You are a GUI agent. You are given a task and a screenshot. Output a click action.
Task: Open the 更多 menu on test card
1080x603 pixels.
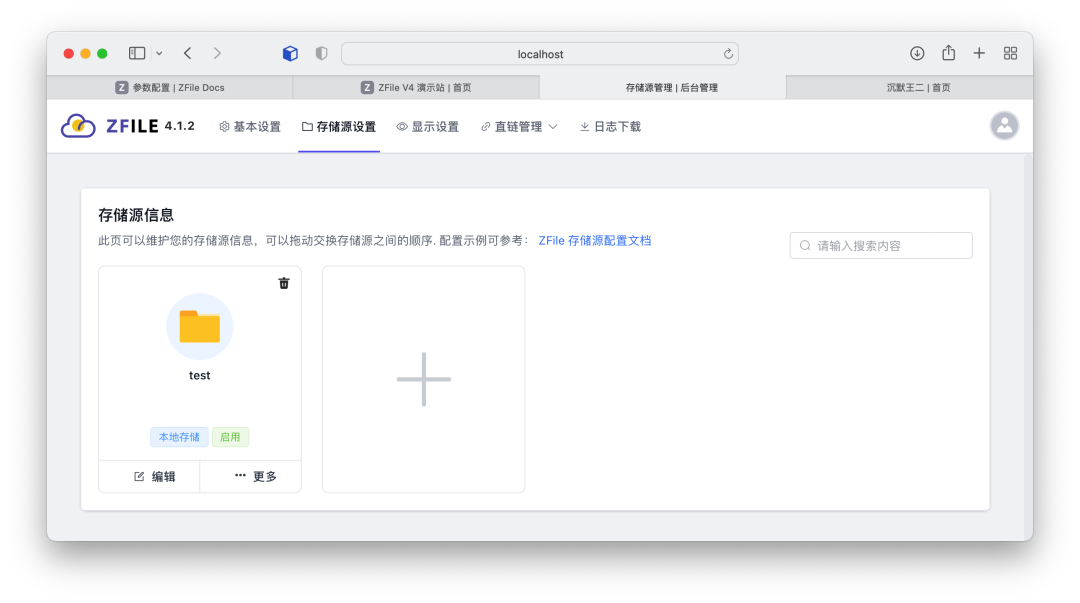(251, 476)
